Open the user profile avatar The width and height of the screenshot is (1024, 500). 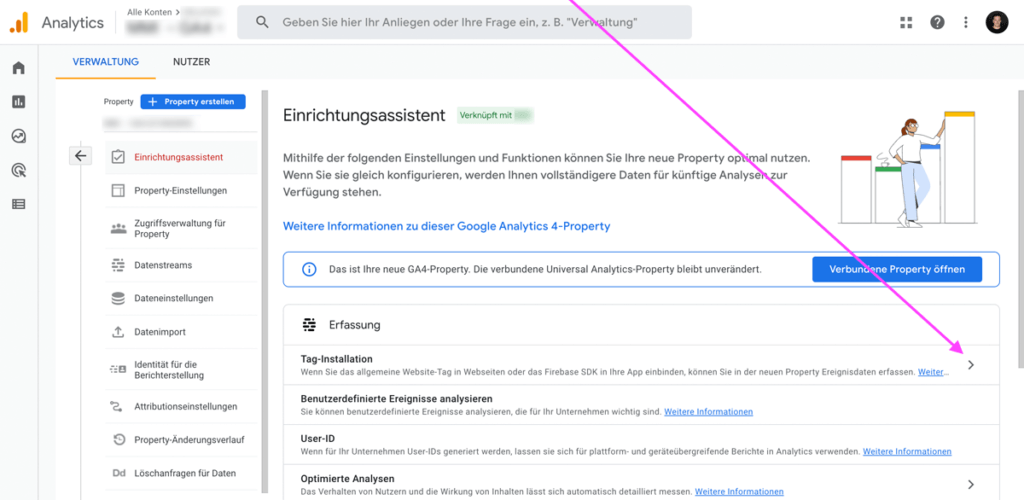click(x=996, y=22)
